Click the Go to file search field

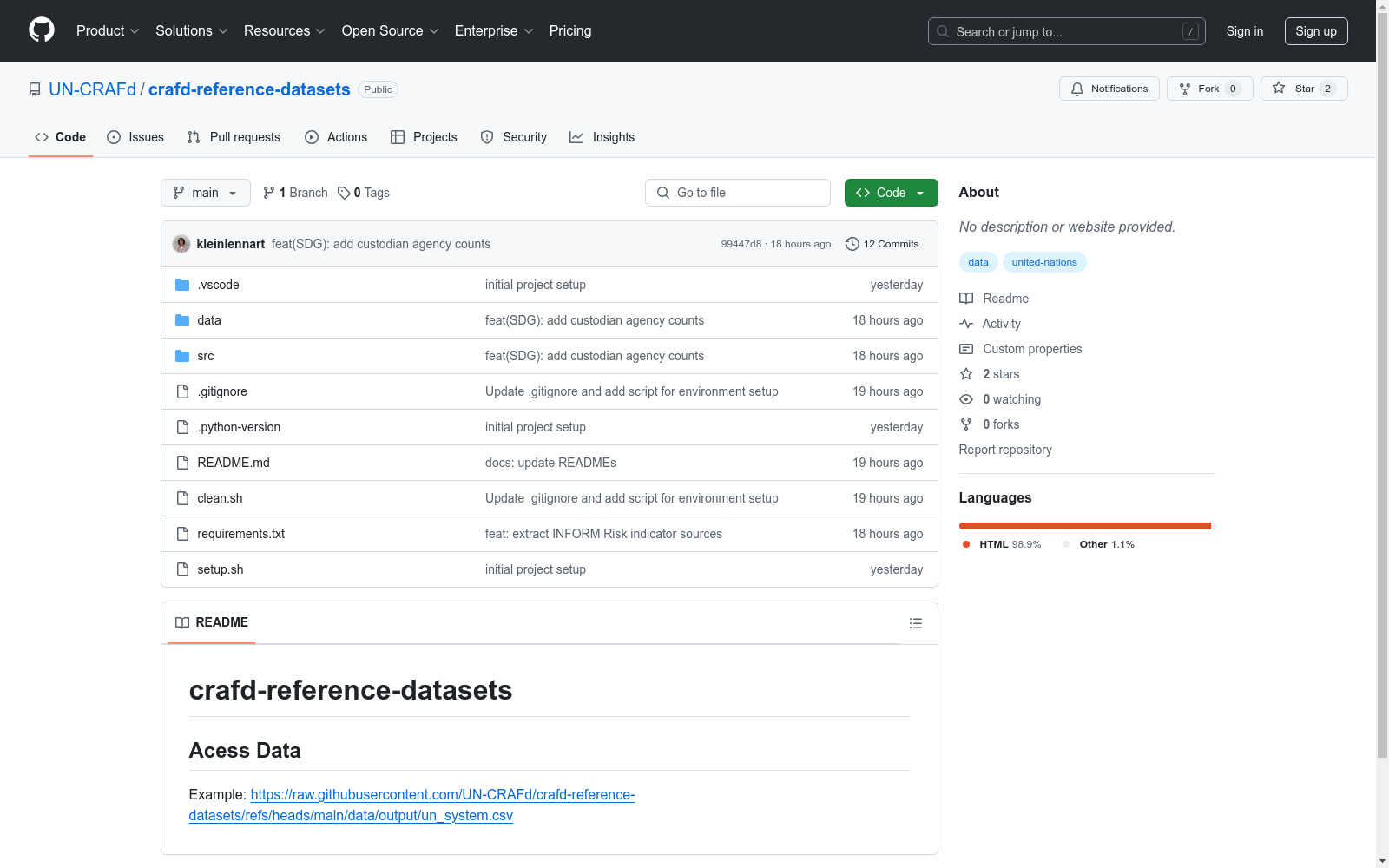(738, 193)
